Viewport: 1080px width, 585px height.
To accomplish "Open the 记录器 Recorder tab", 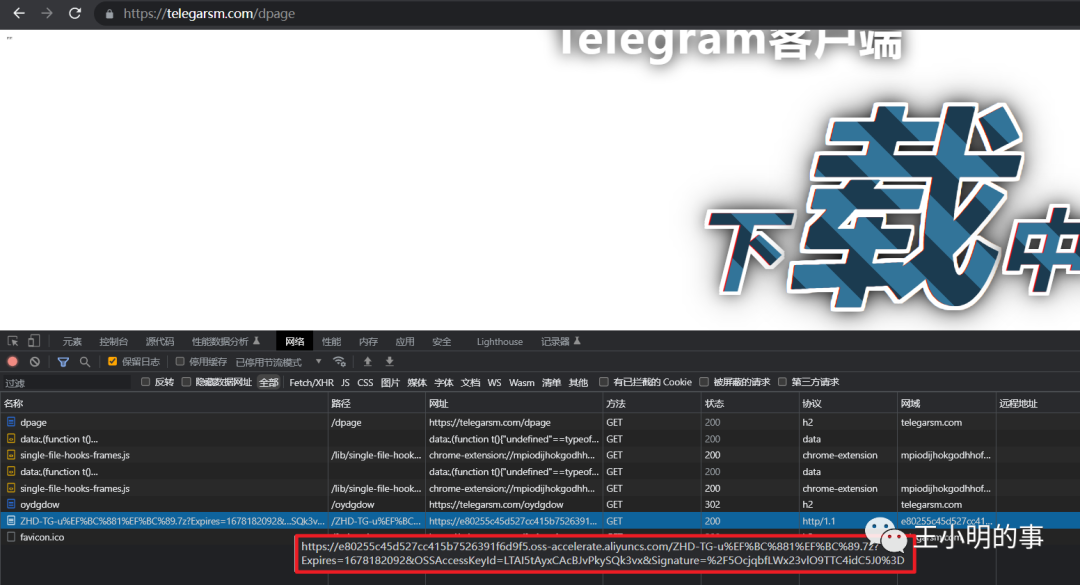I will [x=560, y=342].
